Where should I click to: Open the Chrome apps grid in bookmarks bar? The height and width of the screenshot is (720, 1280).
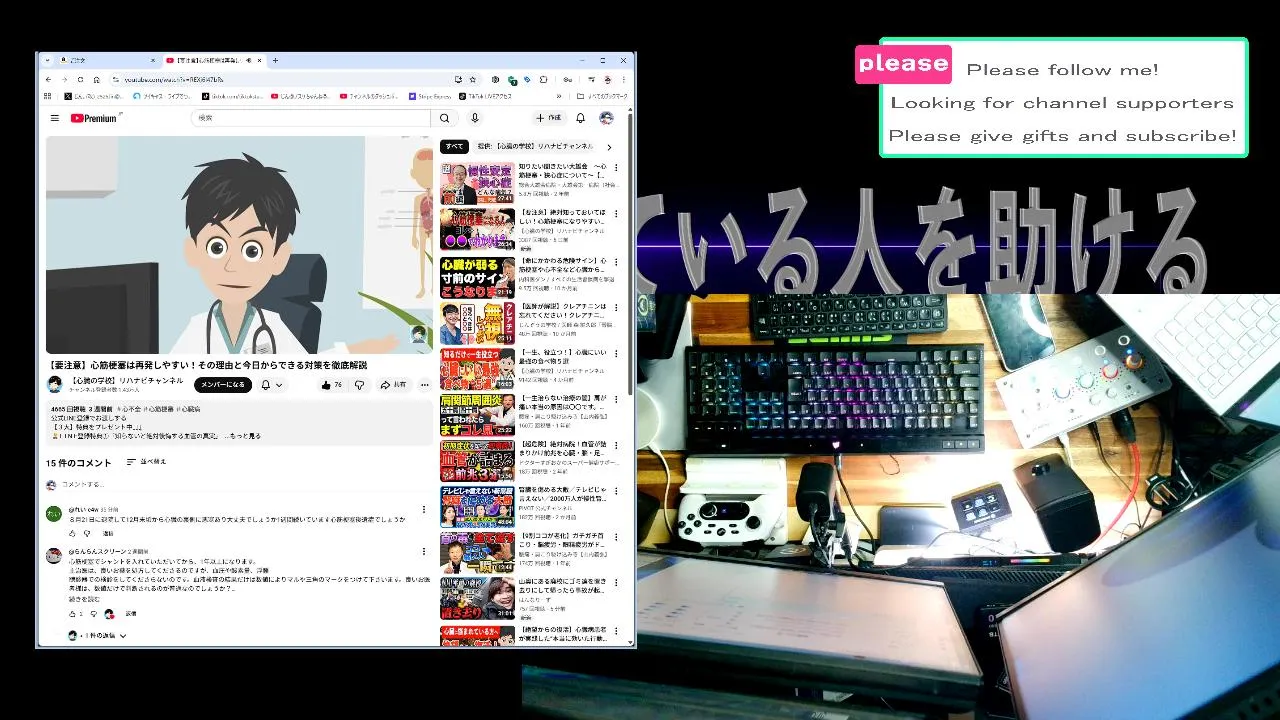(47, 96)
